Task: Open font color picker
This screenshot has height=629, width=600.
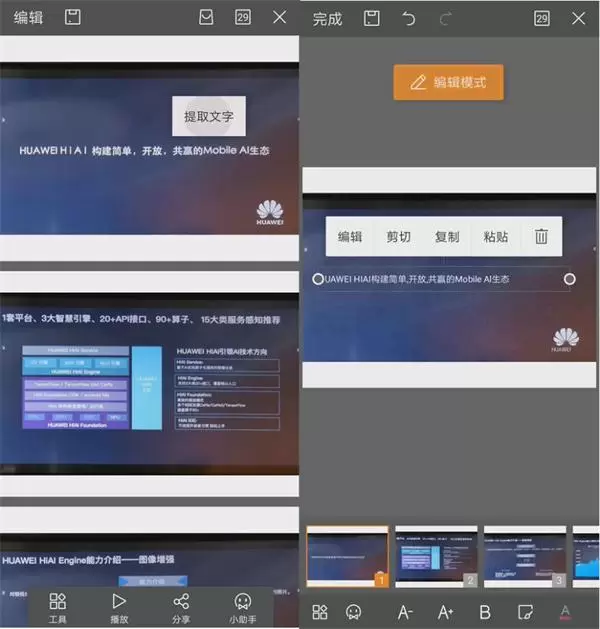Action: click(565, 611)
